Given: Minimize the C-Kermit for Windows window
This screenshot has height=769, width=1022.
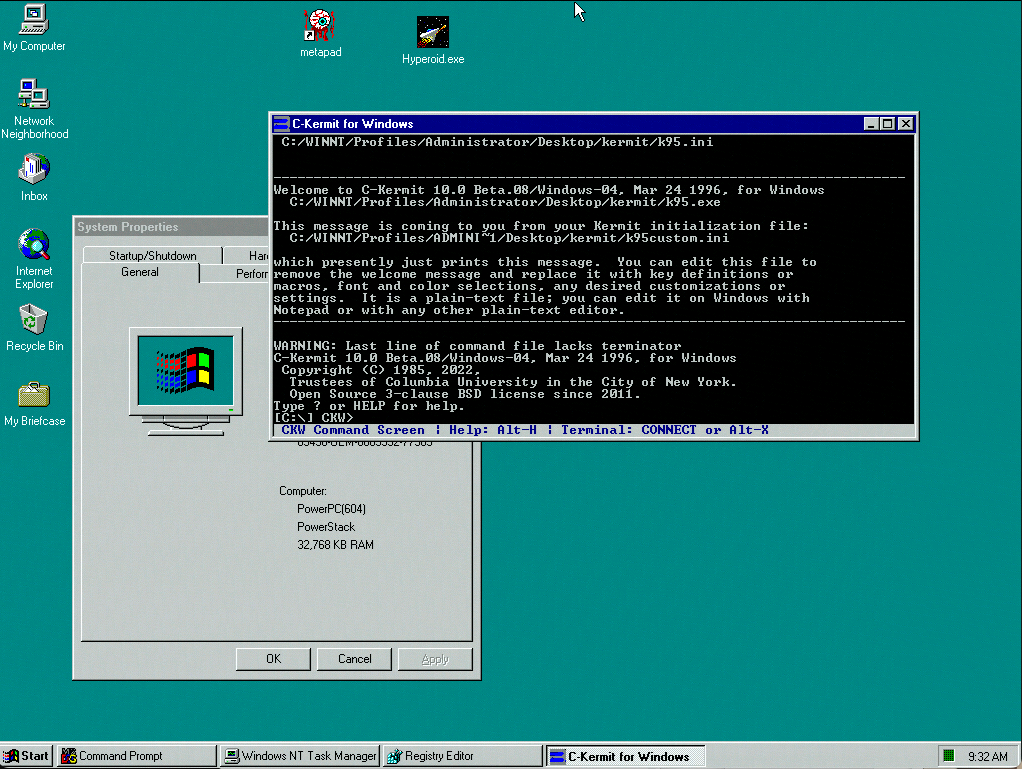Looking at the screenshot, I should [x=871, y=124].
